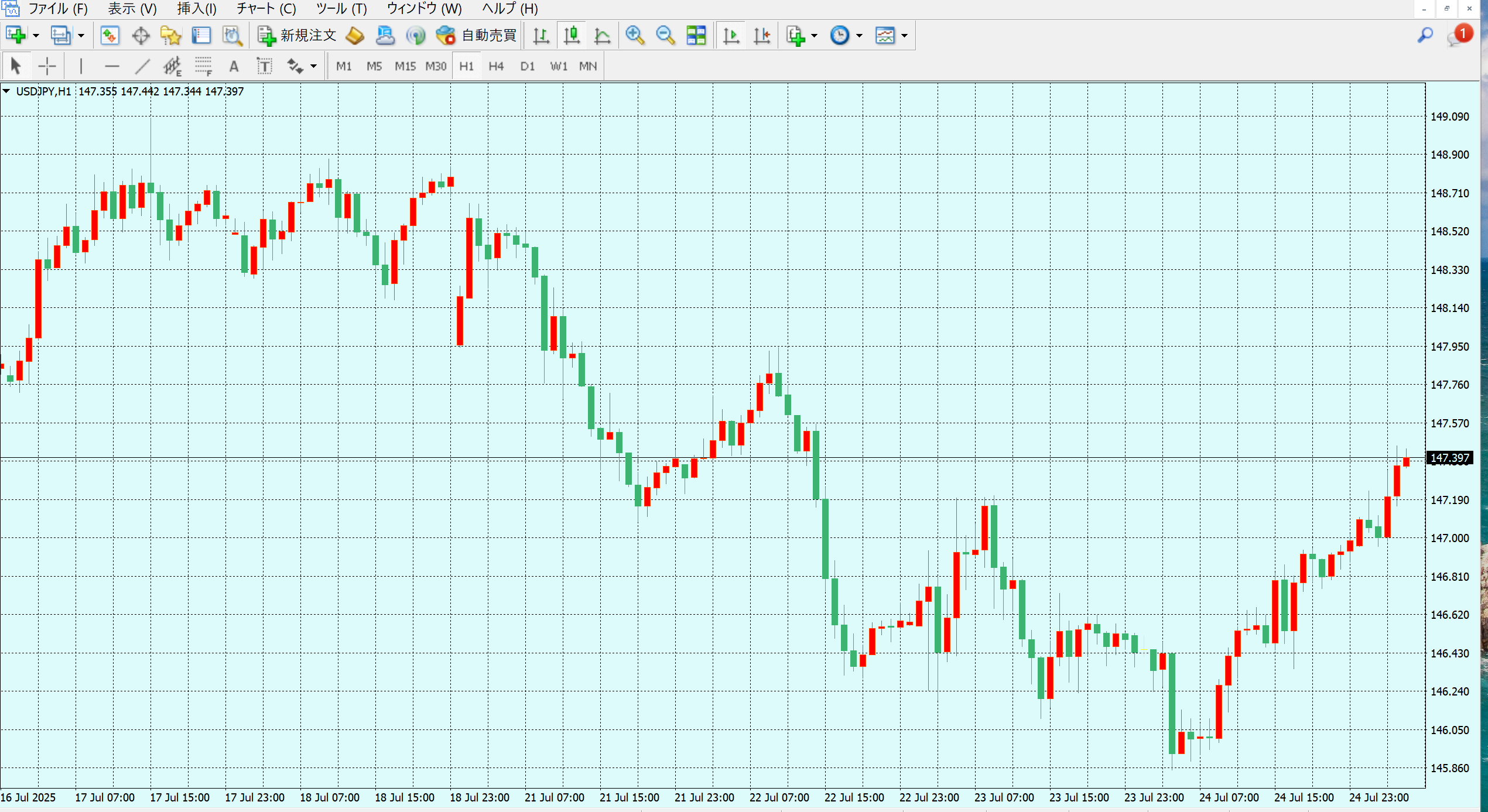Image resolution: width=1488 pixels, height=812 pixels.
Task: Open the チャート (C) menu
Action: pos(266,9)
